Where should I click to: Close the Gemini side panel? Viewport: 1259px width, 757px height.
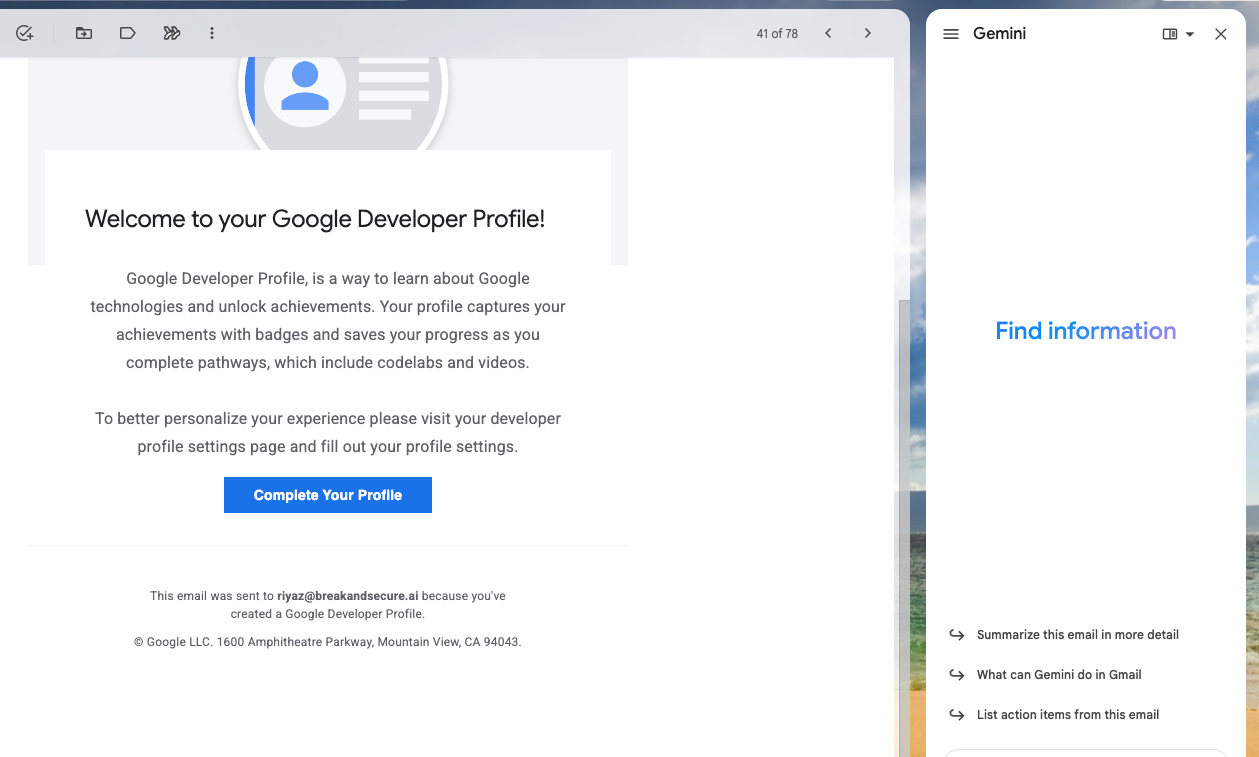(x=1220, y=34)
